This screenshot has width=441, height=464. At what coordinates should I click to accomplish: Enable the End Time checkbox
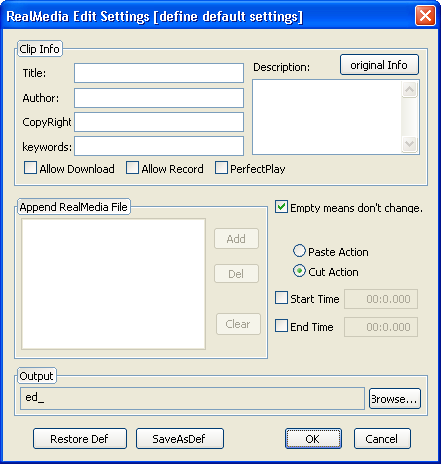[281, 326]
